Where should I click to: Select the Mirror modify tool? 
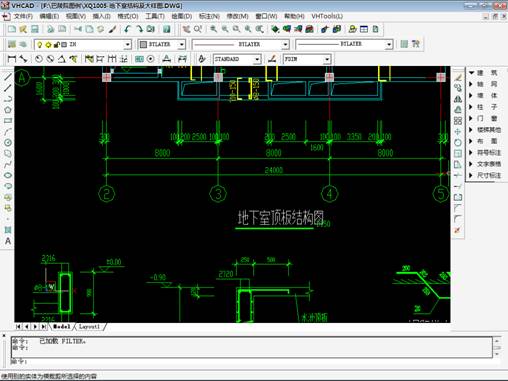pos(458,99)
